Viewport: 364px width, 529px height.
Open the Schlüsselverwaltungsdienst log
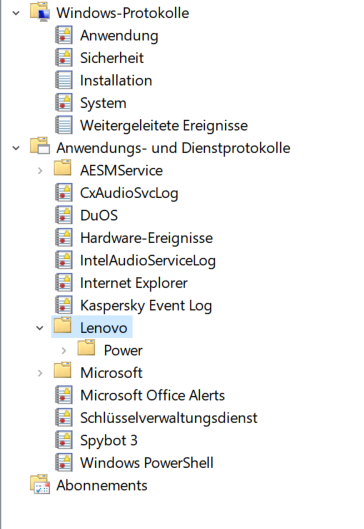click(x=169, y=418)
